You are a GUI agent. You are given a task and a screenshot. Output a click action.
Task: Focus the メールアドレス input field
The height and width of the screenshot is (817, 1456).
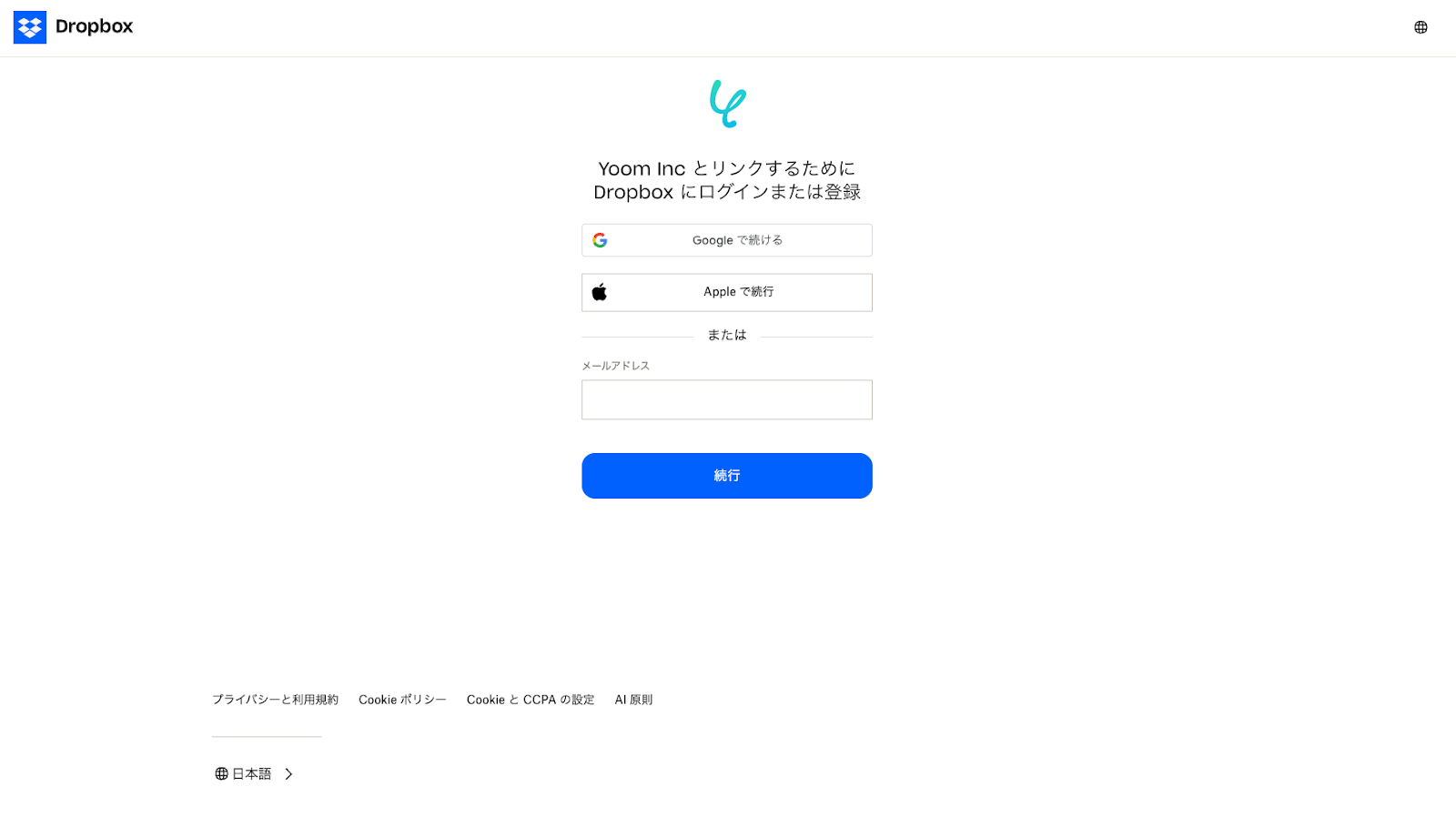click(727, 399)
